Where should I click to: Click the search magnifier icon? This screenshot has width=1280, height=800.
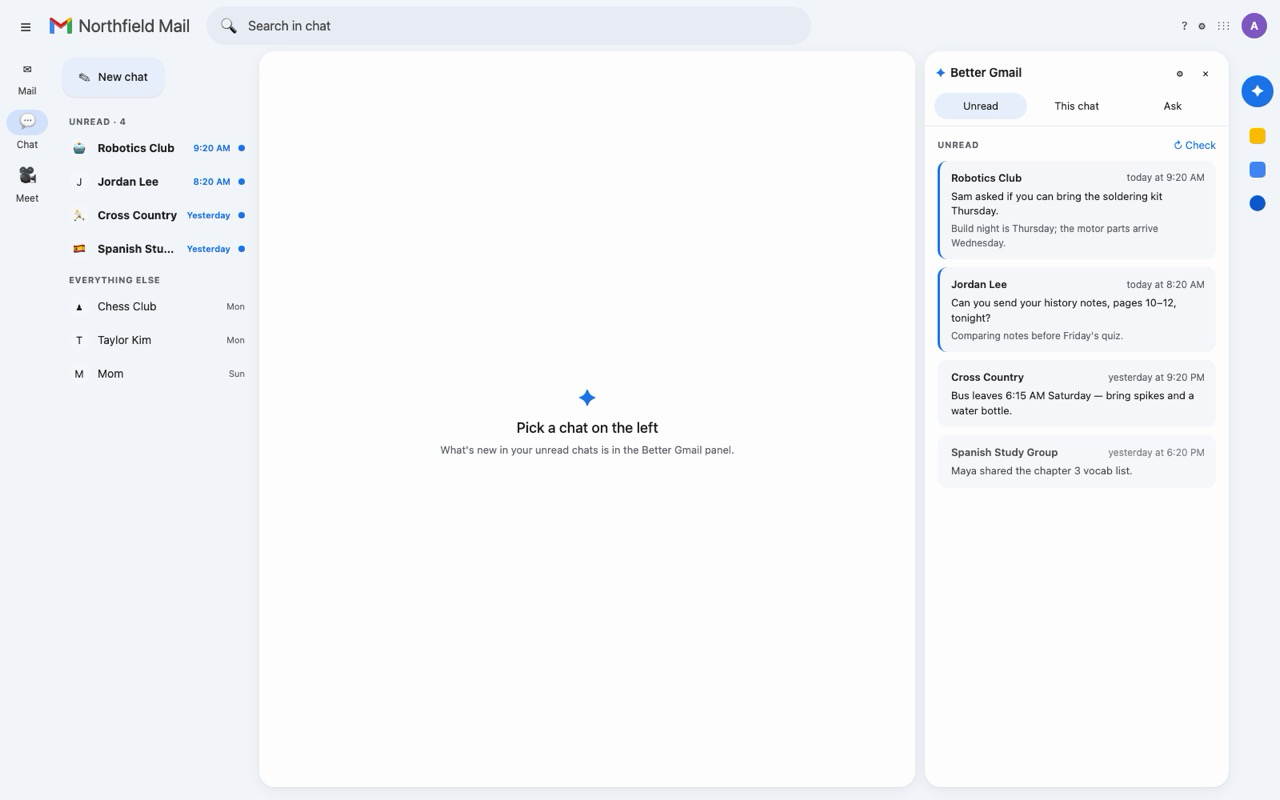(229, 26)
